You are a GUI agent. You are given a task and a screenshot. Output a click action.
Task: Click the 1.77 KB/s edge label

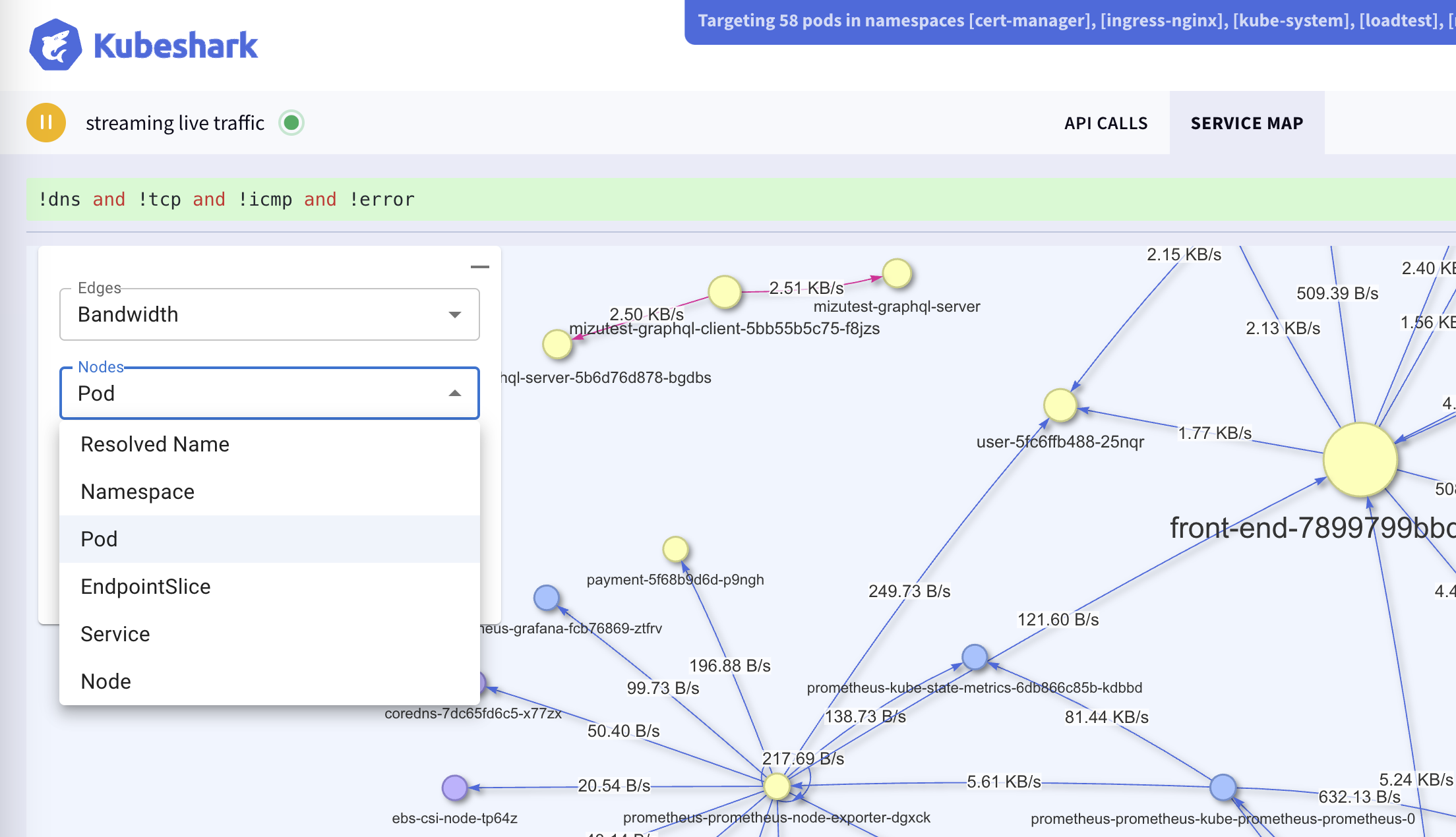click(1215, 433)
